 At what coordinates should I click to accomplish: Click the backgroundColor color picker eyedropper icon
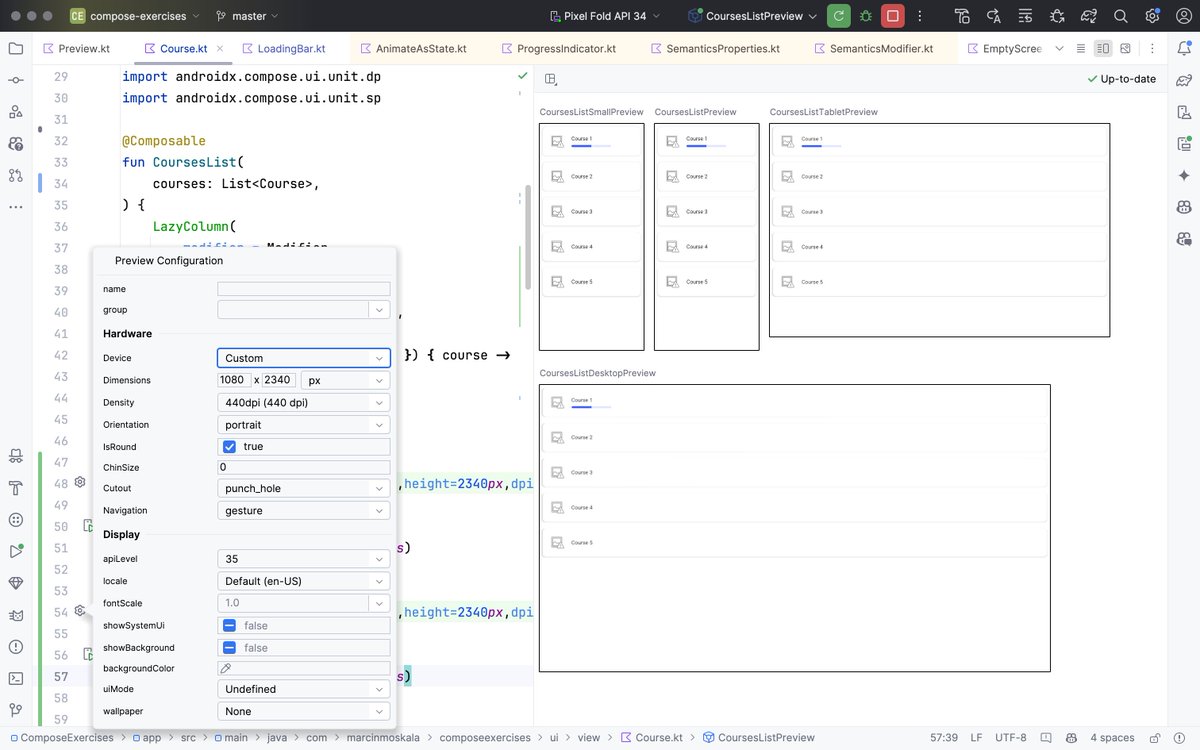pyautogui.click(x=226, y=668)
